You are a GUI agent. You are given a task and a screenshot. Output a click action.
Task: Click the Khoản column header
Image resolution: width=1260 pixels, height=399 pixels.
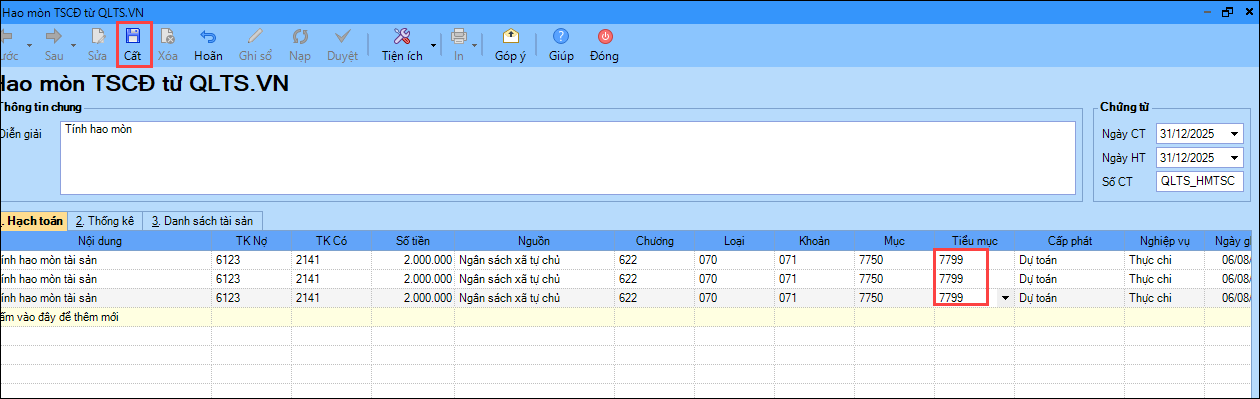coord(815,241)
